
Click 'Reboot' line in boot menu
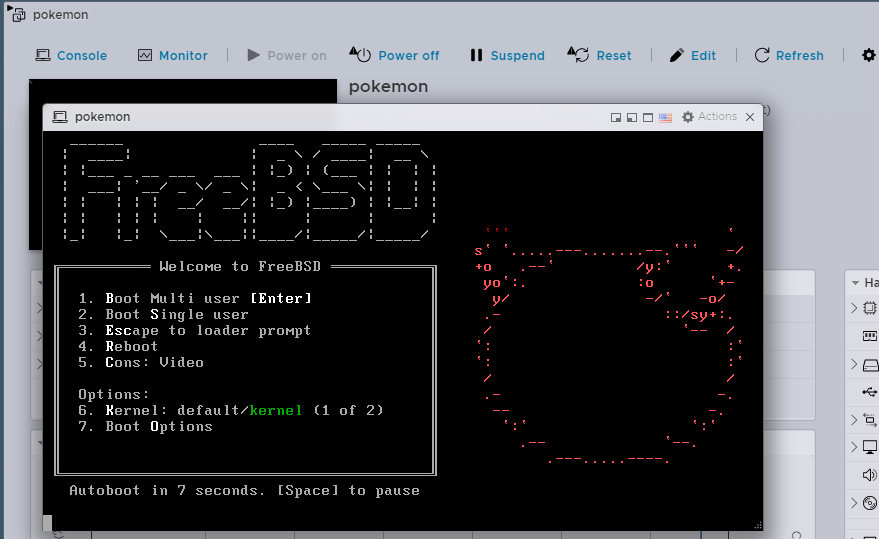pos(118,346)
